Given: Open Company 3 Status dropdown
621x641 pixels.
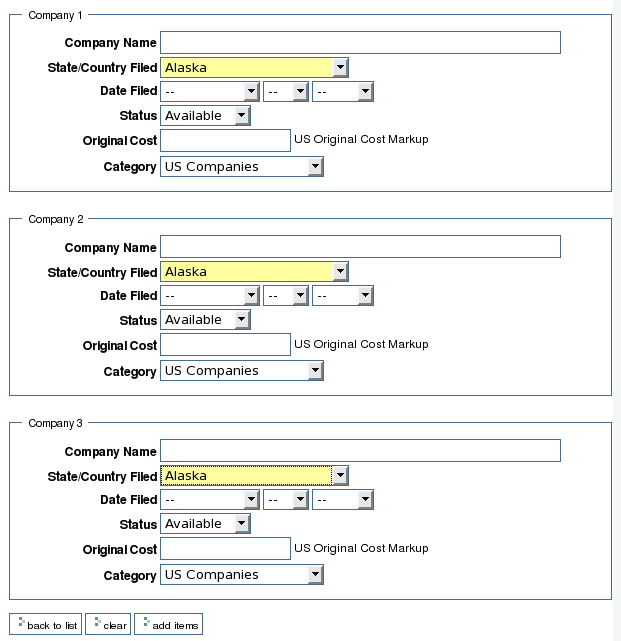Looking at the screenshot, I should pos(205,524).
